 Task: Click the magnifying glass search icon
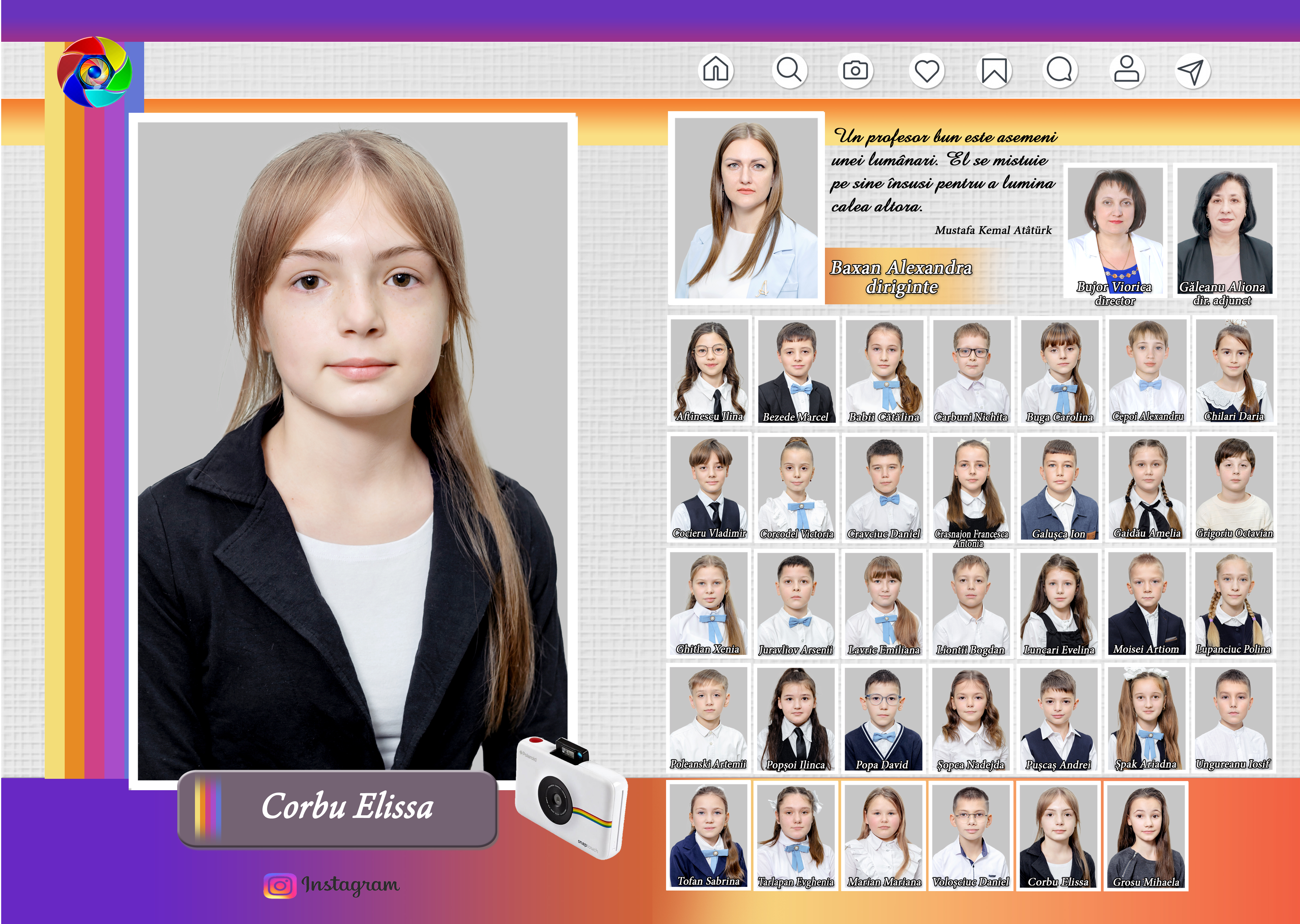pyautogui.click(x=789, y=71)
